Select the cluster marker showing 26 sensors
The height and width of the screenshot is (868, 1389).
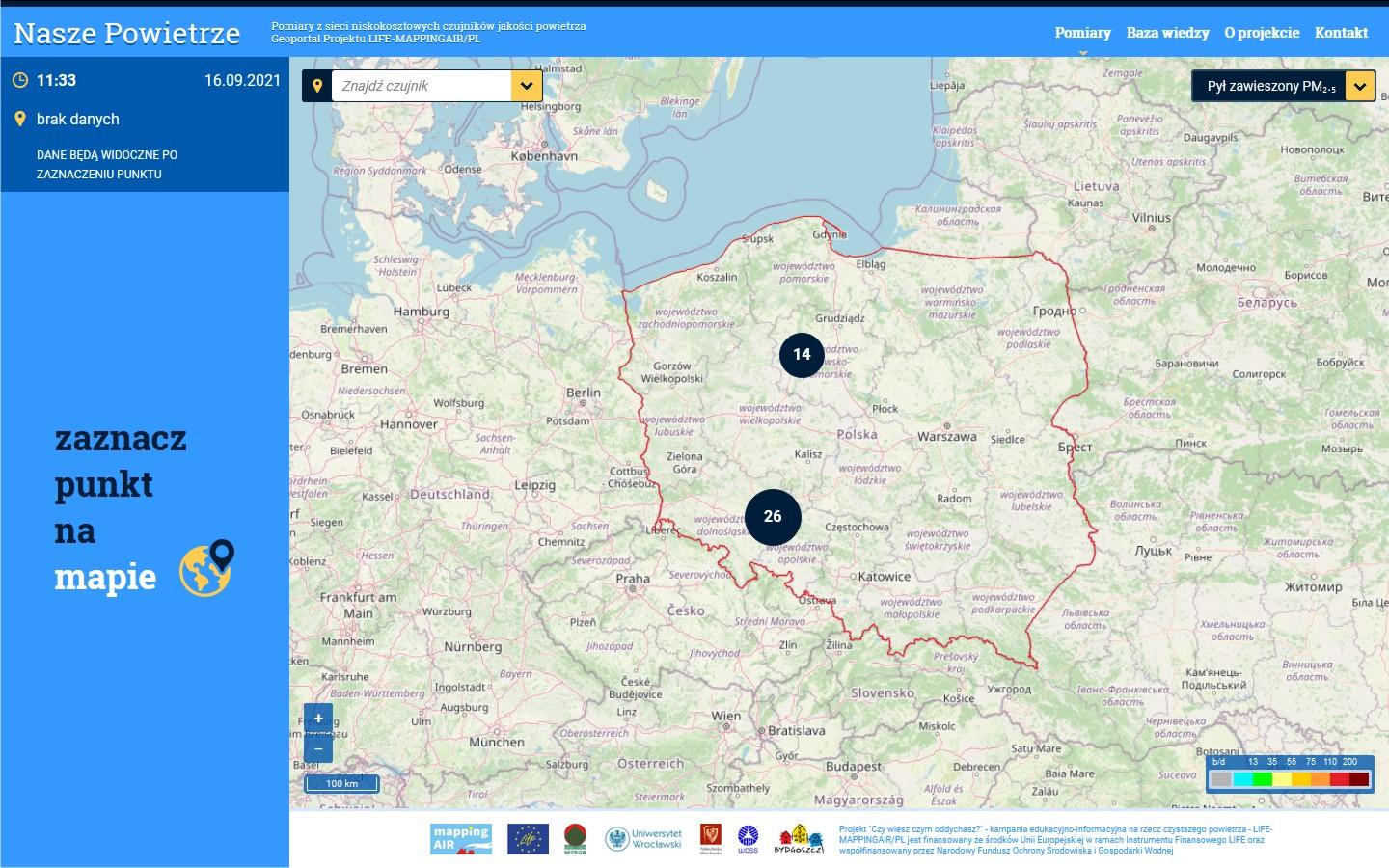[772, 517]
